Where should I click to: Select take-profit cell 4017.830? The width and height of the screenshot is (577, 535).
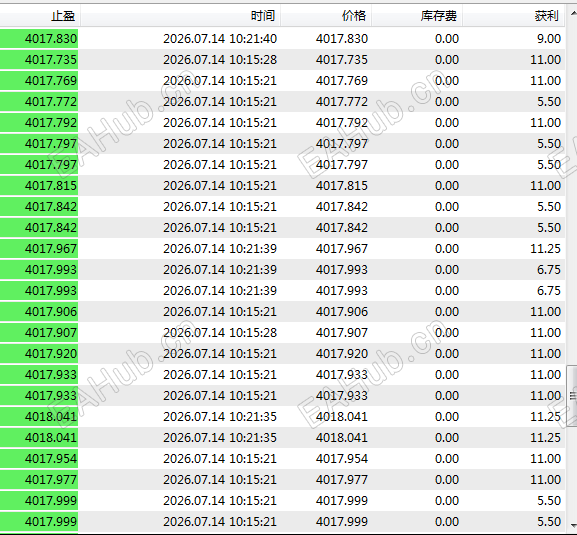pos(39,39)
